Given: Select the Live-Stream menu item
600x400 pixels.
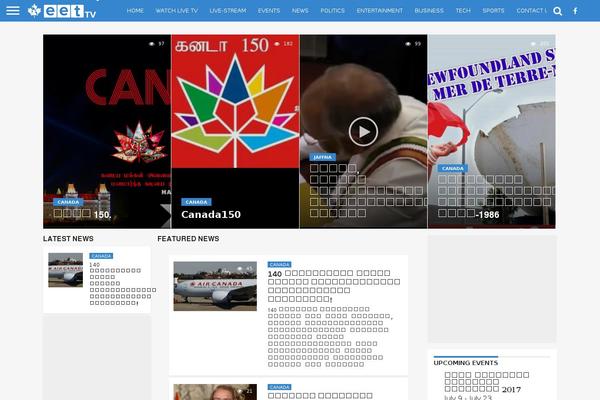Looking at the screenshot, I should [x=228, y=11].
